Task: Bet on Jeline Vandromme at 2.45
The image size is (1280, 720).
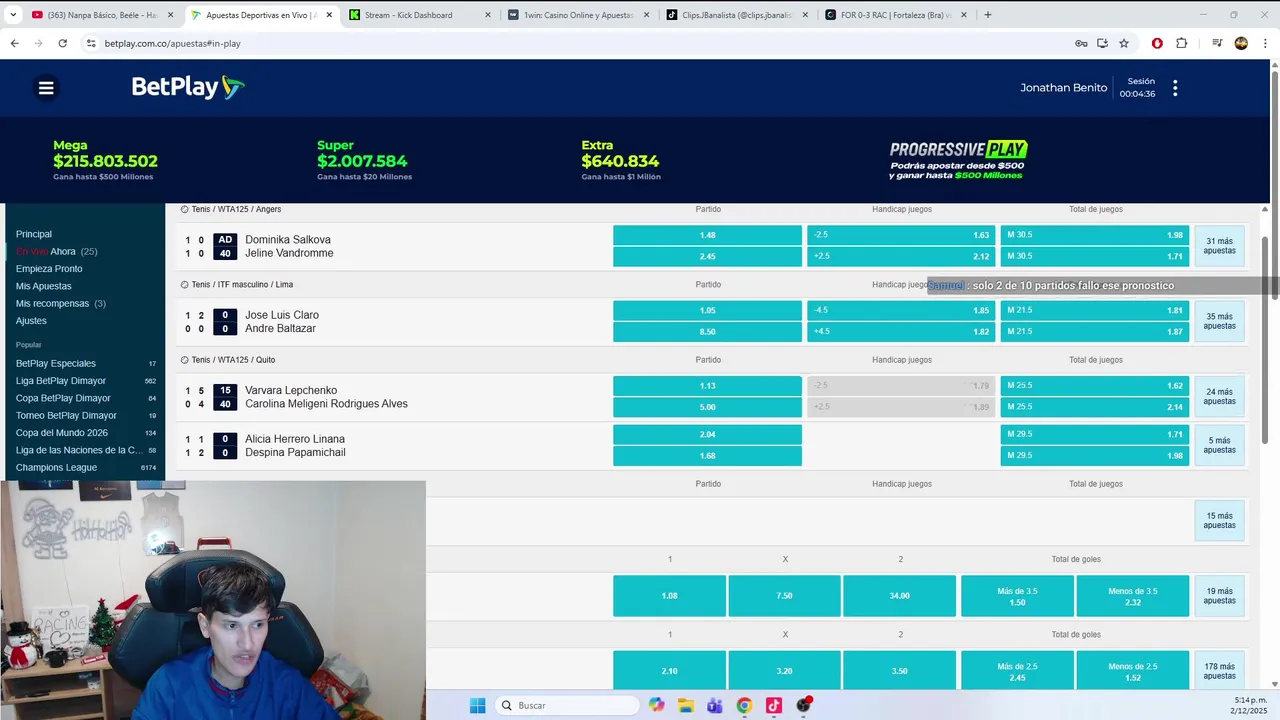Action: (x=707, y=256)
